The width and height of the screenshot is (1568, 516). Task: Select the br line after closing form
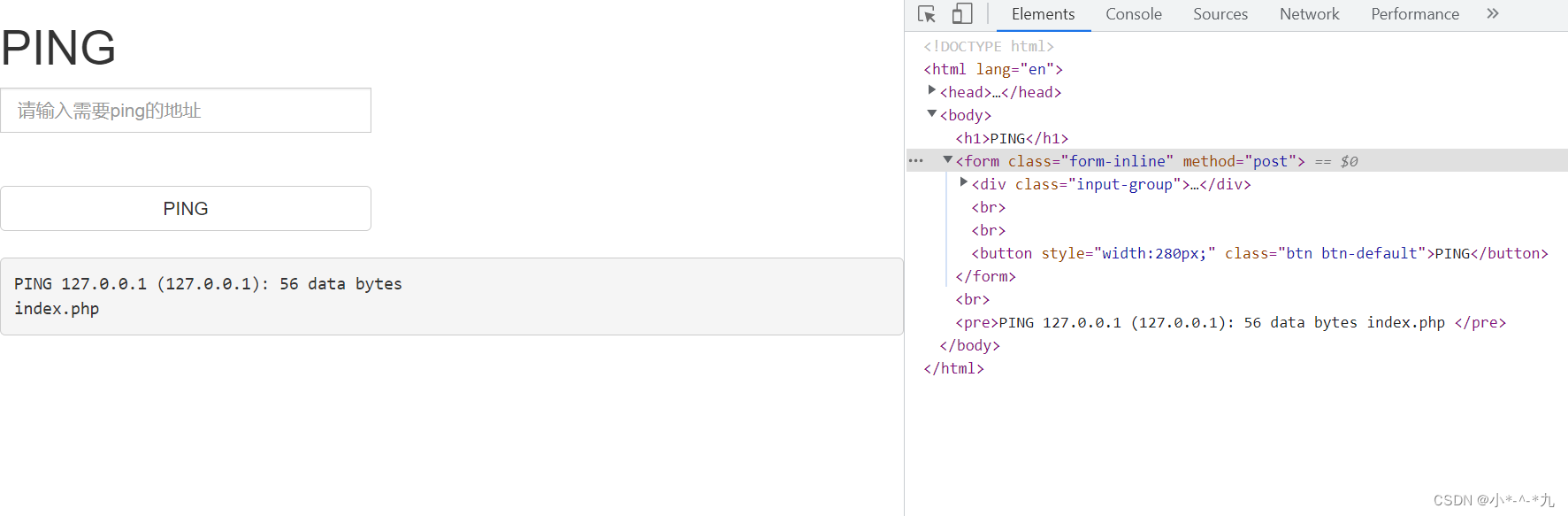pyautogui.click(x=973, y=299)
